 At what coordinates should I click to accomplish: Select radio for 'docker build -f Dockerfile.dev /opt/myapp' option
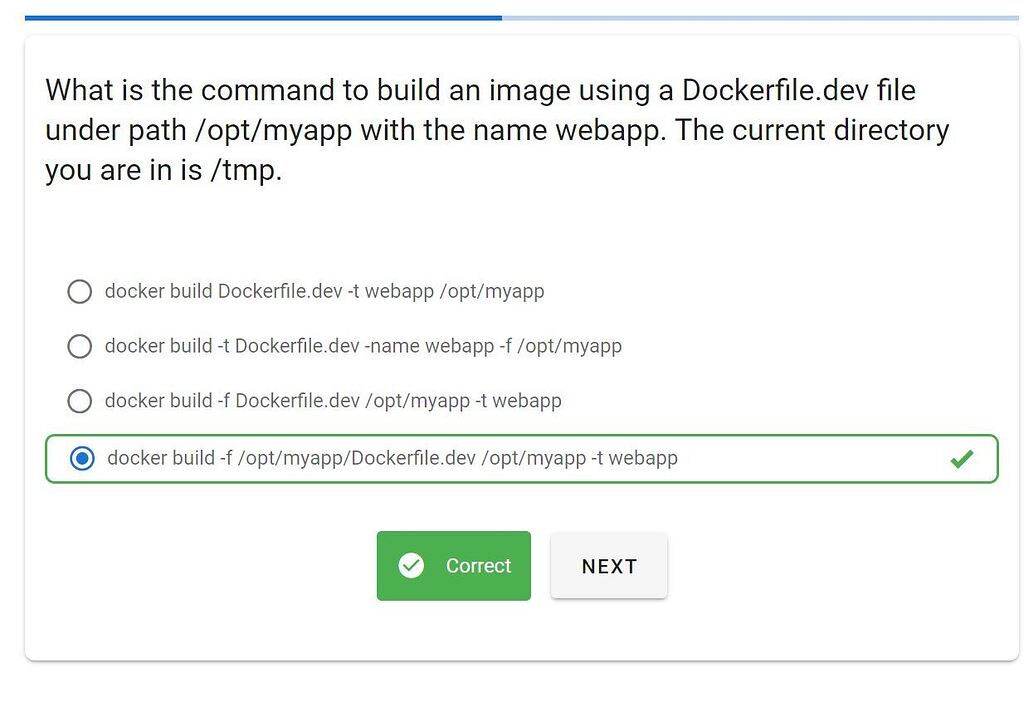[x=79, y=401]
